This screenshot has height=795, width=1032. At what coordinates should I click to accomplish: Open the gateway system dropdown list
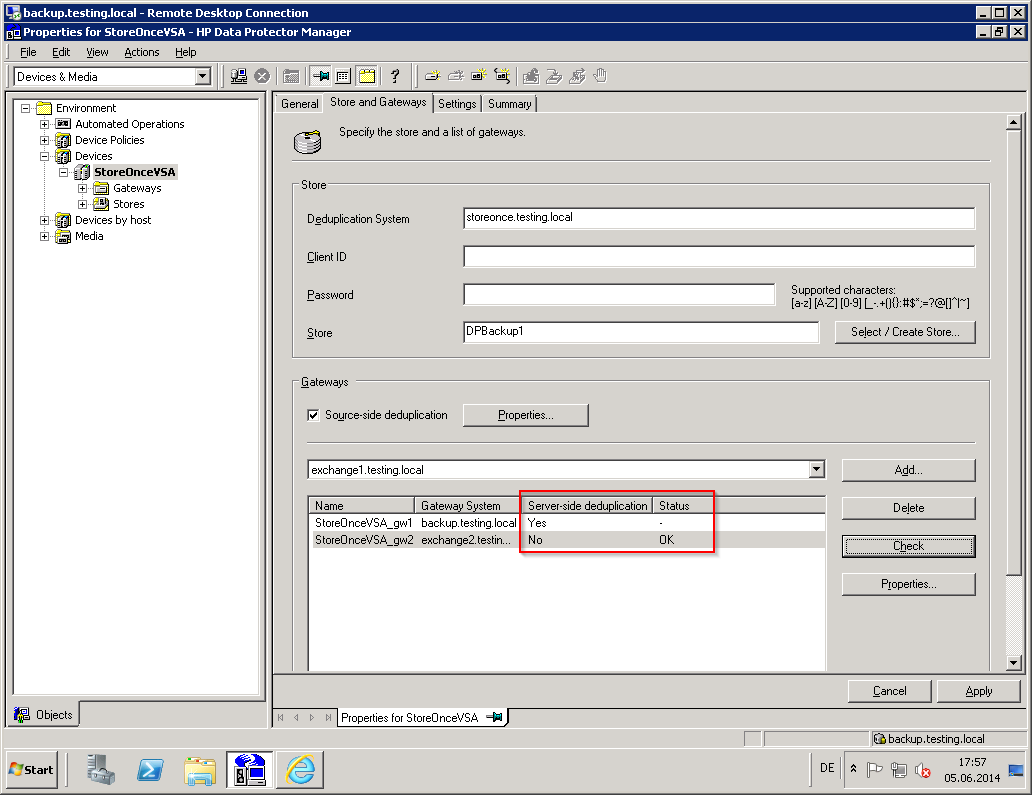[816, 469]
